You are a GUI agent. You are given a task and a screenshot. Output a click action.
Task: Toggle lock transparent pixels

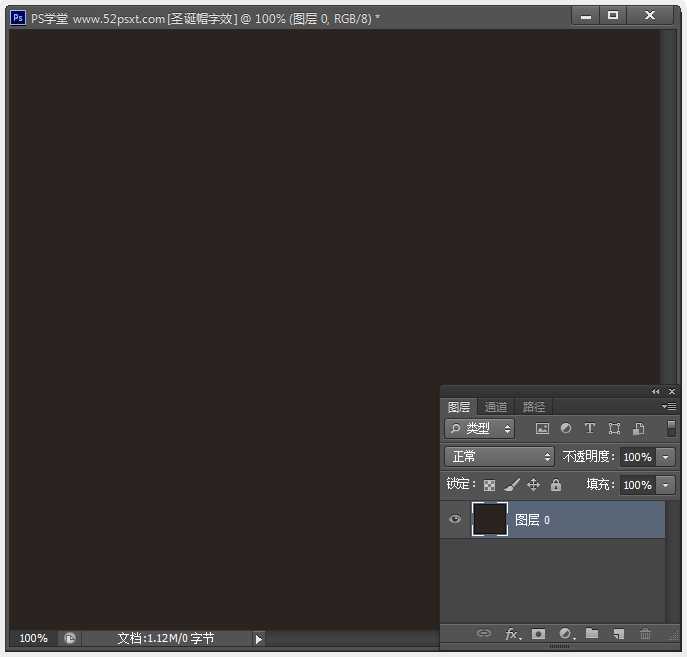[x=490, y=485]
